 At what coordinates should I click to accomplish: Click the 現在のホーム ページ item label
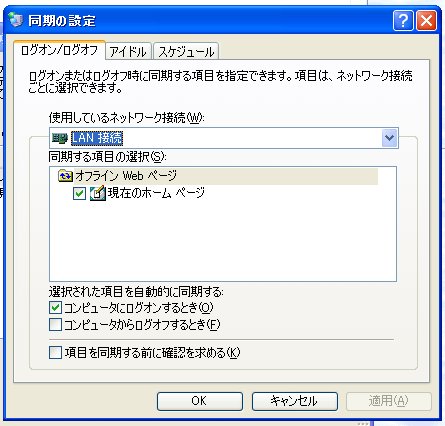coord(156,193)
